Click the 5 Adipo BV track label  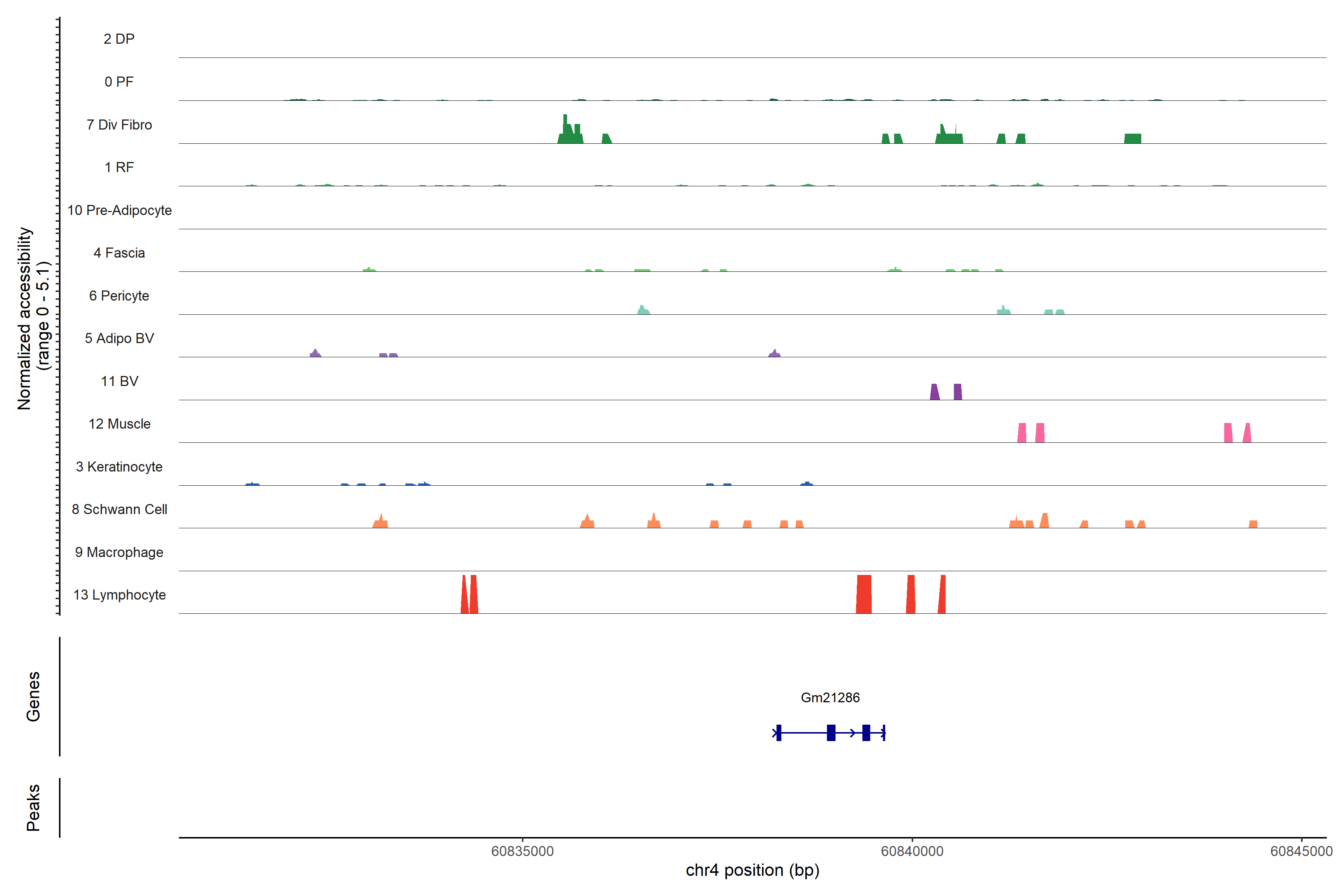pos(119,338)
